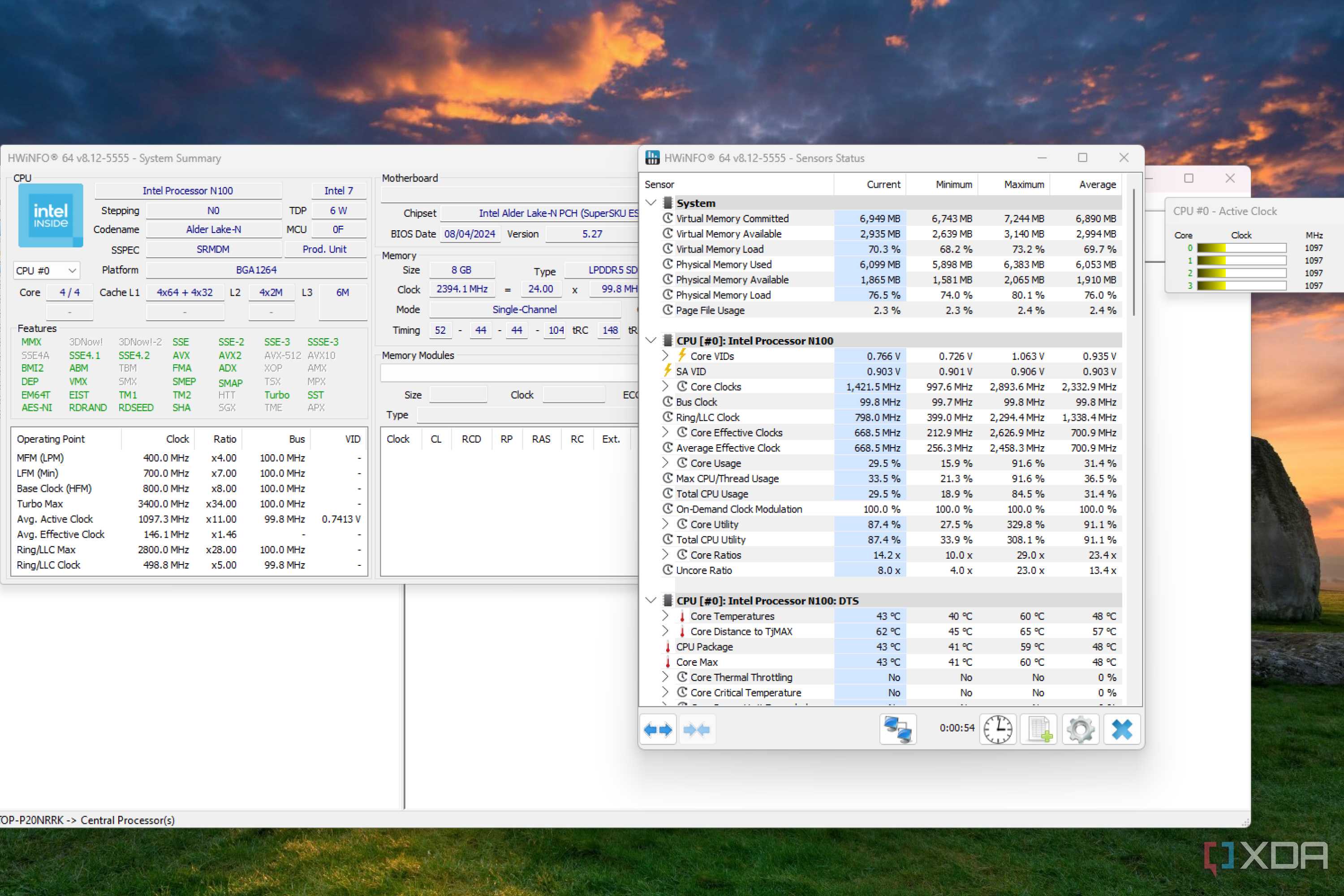
Task: Select the Average Effective Clock row
Action: click(892, 448)
